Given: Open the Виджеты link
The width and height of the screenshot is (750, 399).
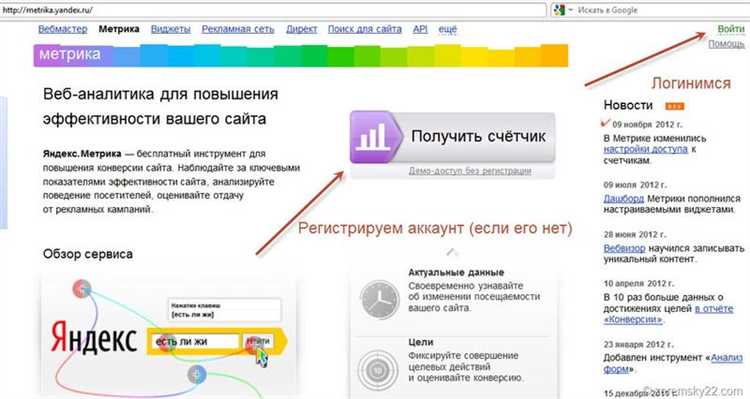Looking at the screenshot, I should (x=171, y=29).
